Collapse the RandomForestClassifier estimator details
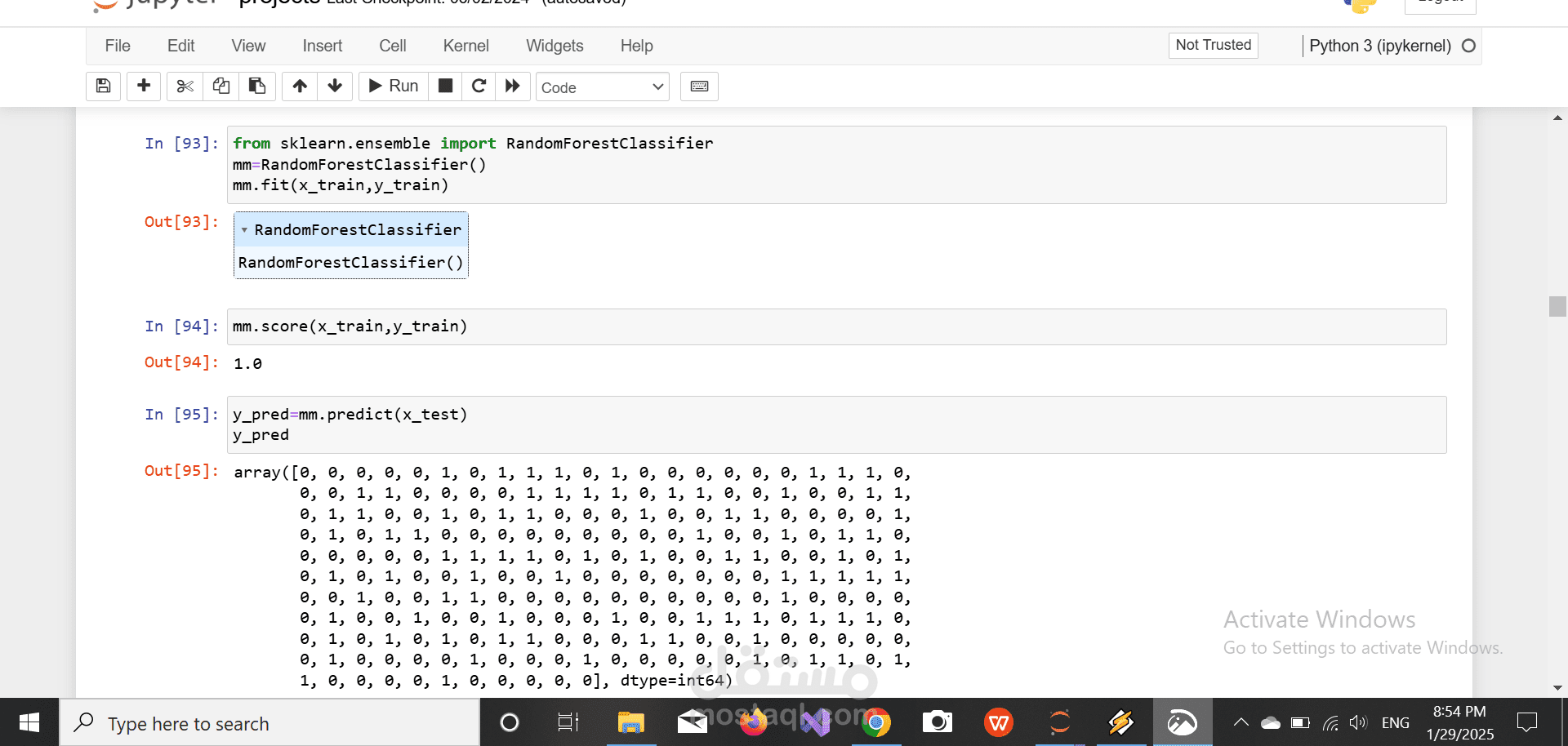Screen dimensions: 1568x746 tap(245, 230)
